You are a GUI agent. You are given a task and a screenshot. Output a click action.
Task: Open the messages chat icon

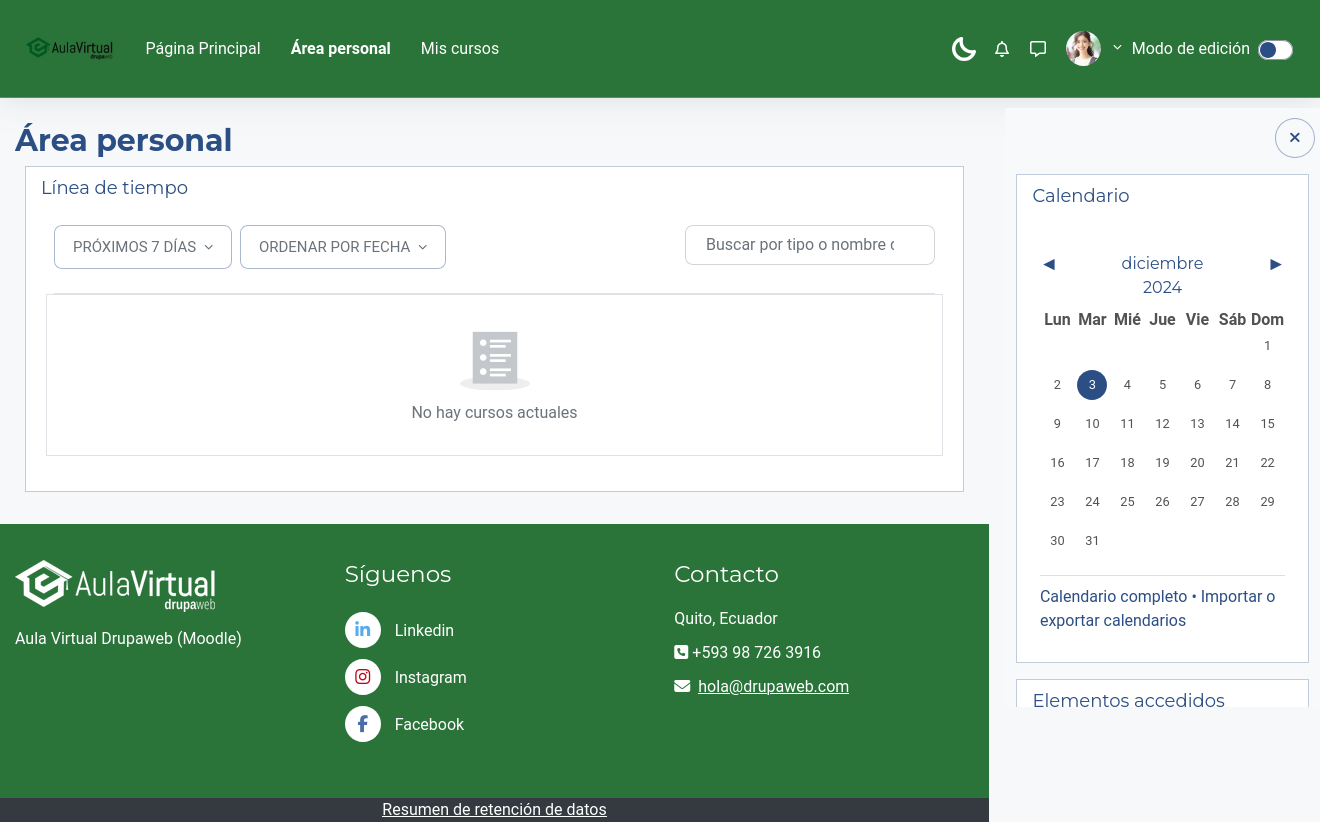[1038, 48]
